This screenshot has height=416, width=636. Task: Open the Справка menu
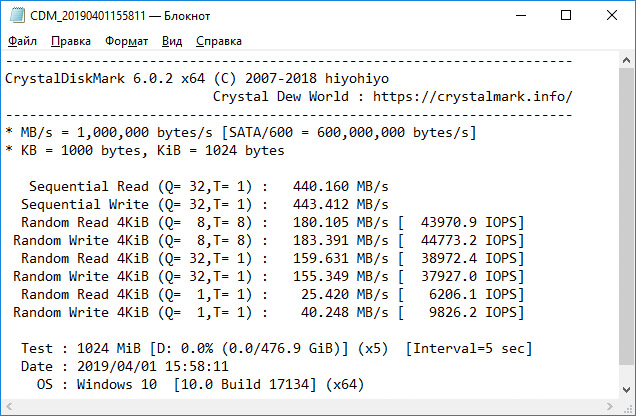219,41
